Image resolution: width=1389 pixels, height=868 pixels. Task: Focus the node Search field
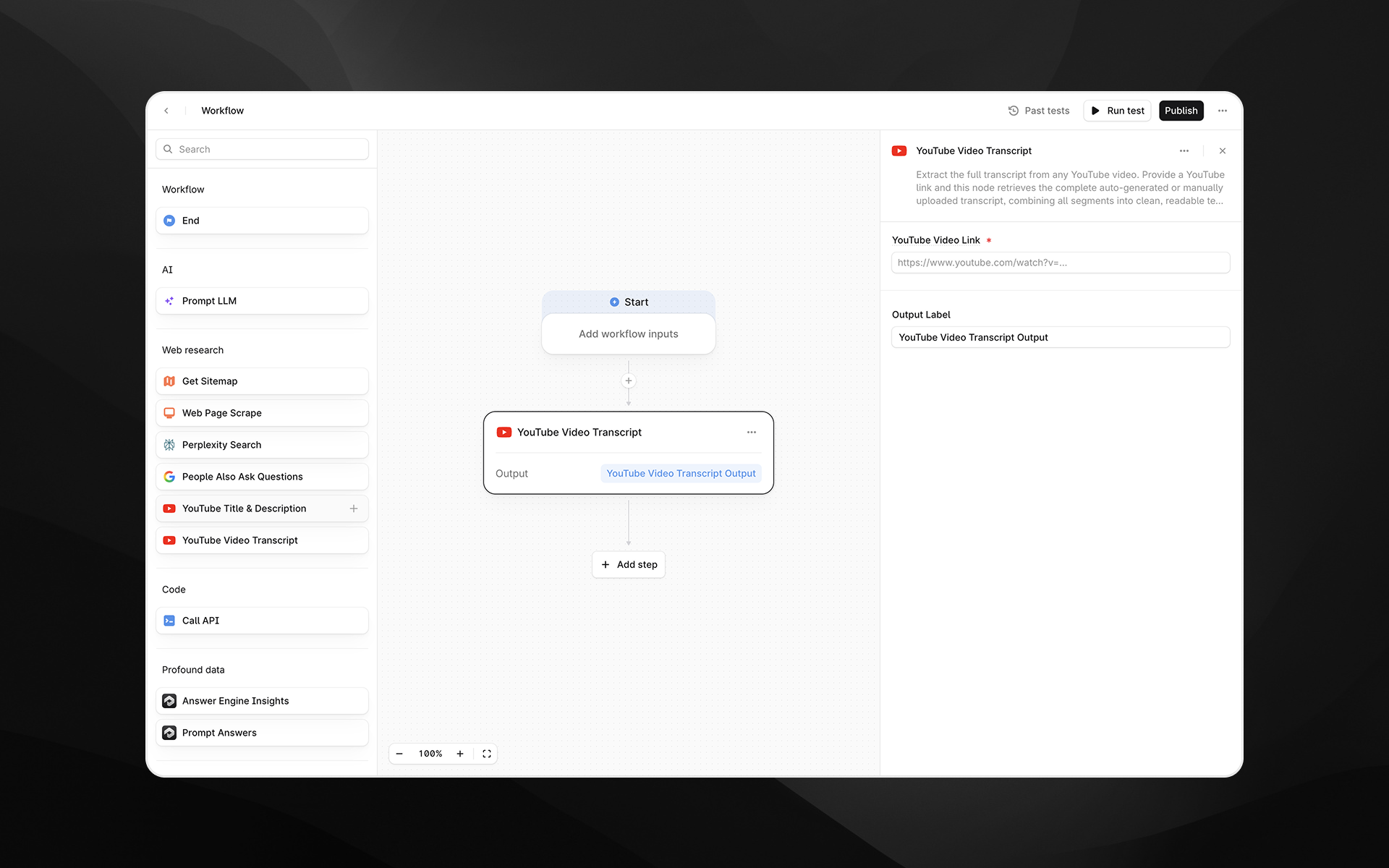[x=262, y=149]
